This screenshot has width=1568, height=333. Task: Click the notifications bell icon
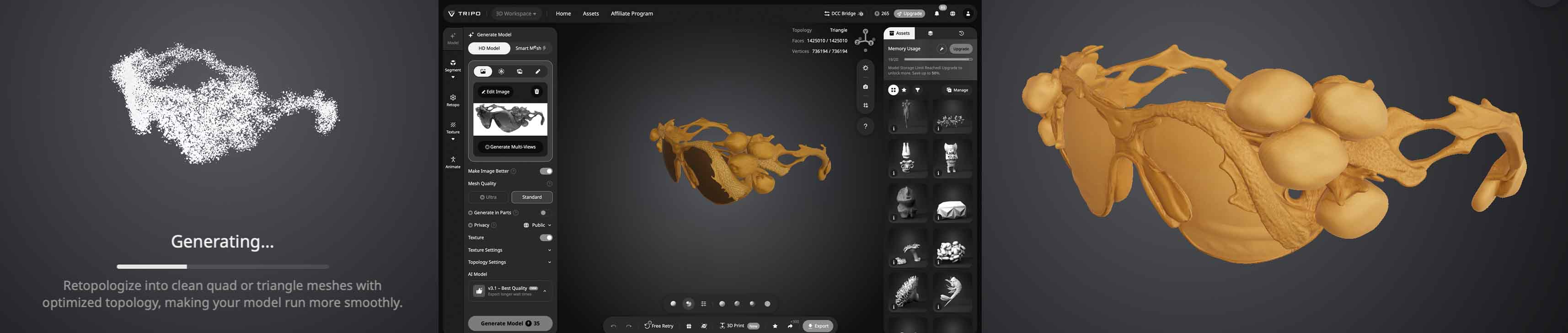tap(936, 13)
